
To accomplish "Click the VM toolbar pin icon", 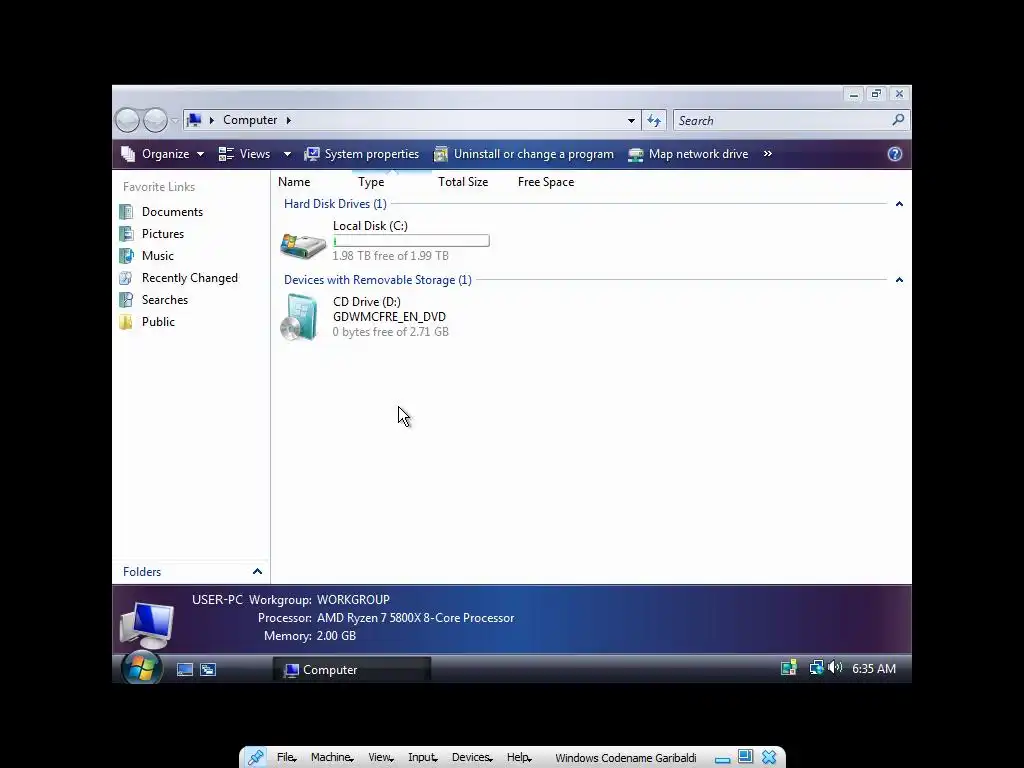I will point(255,758).
